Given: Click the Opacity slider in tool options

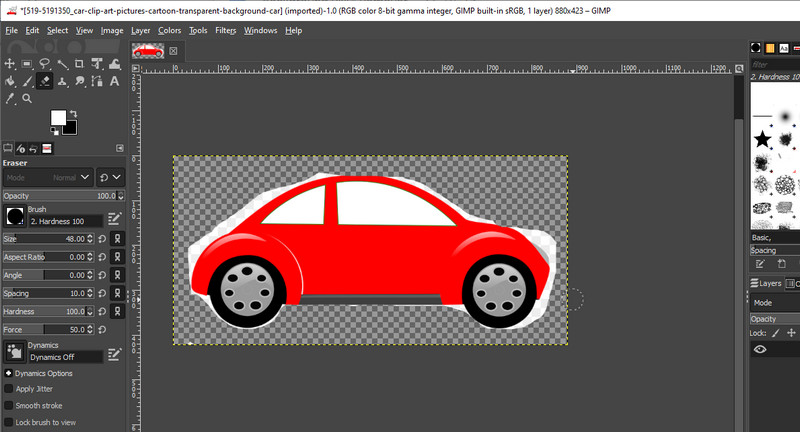Looking at the screenshot, I should (x=60, y=195).
